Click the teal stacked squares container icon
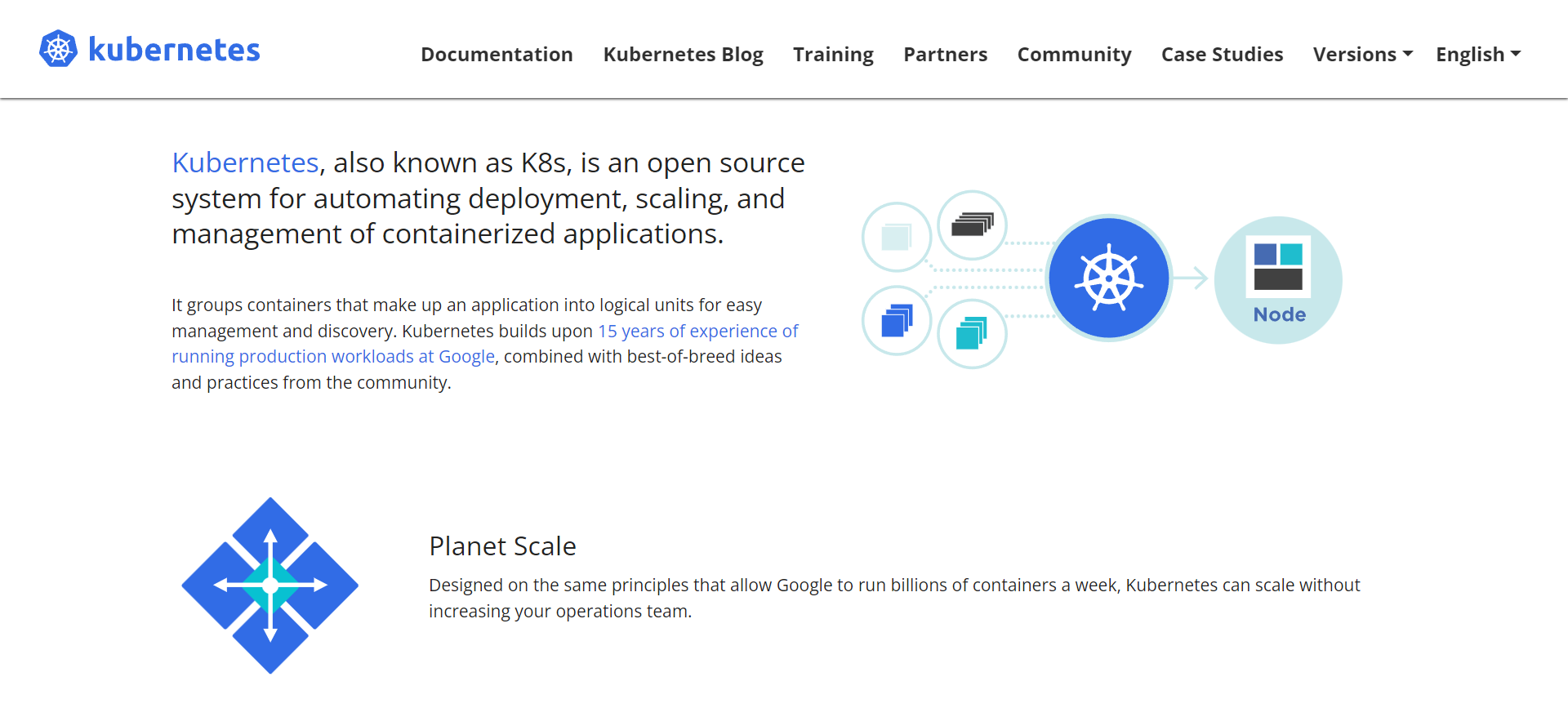1568x717 pixels. click(x=972, y=334)
